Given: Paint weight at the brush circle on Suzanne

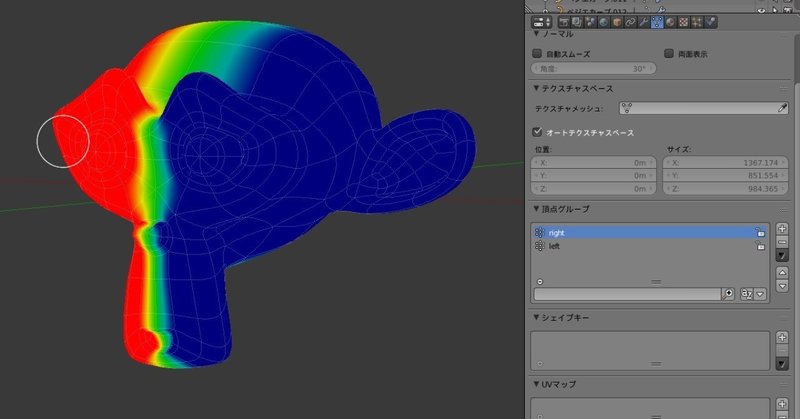Looking at the screenshot, I should (63, 141).
